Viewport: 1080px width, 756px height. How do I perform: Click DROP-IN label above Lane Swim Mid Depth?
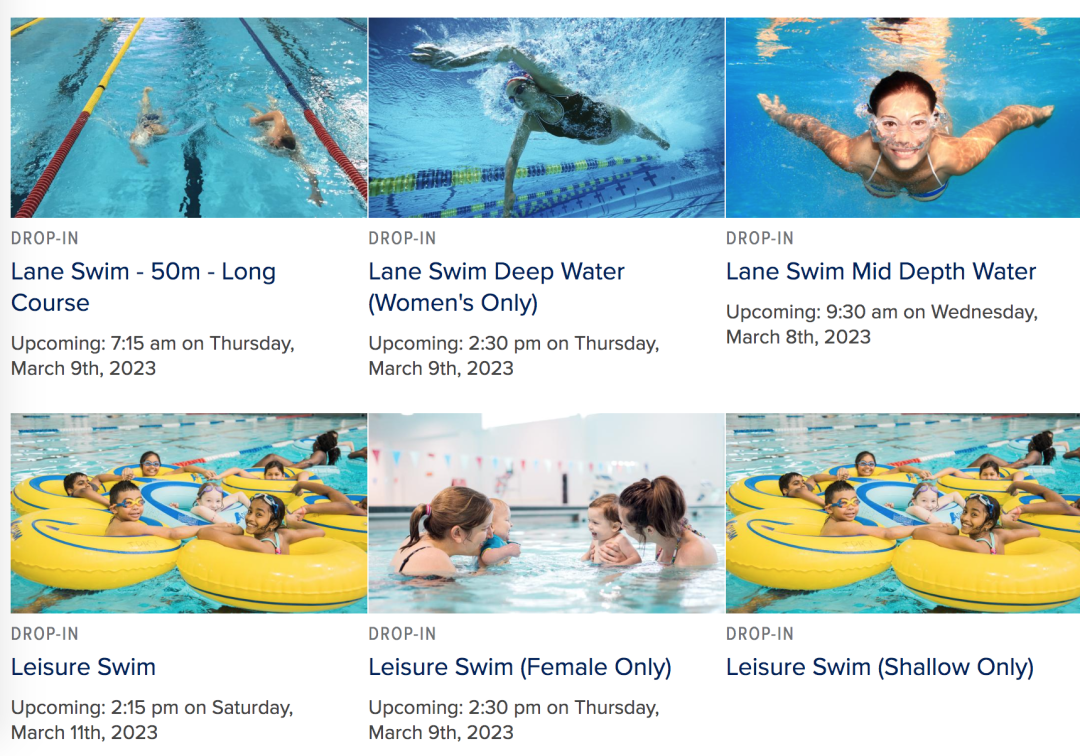759,238
